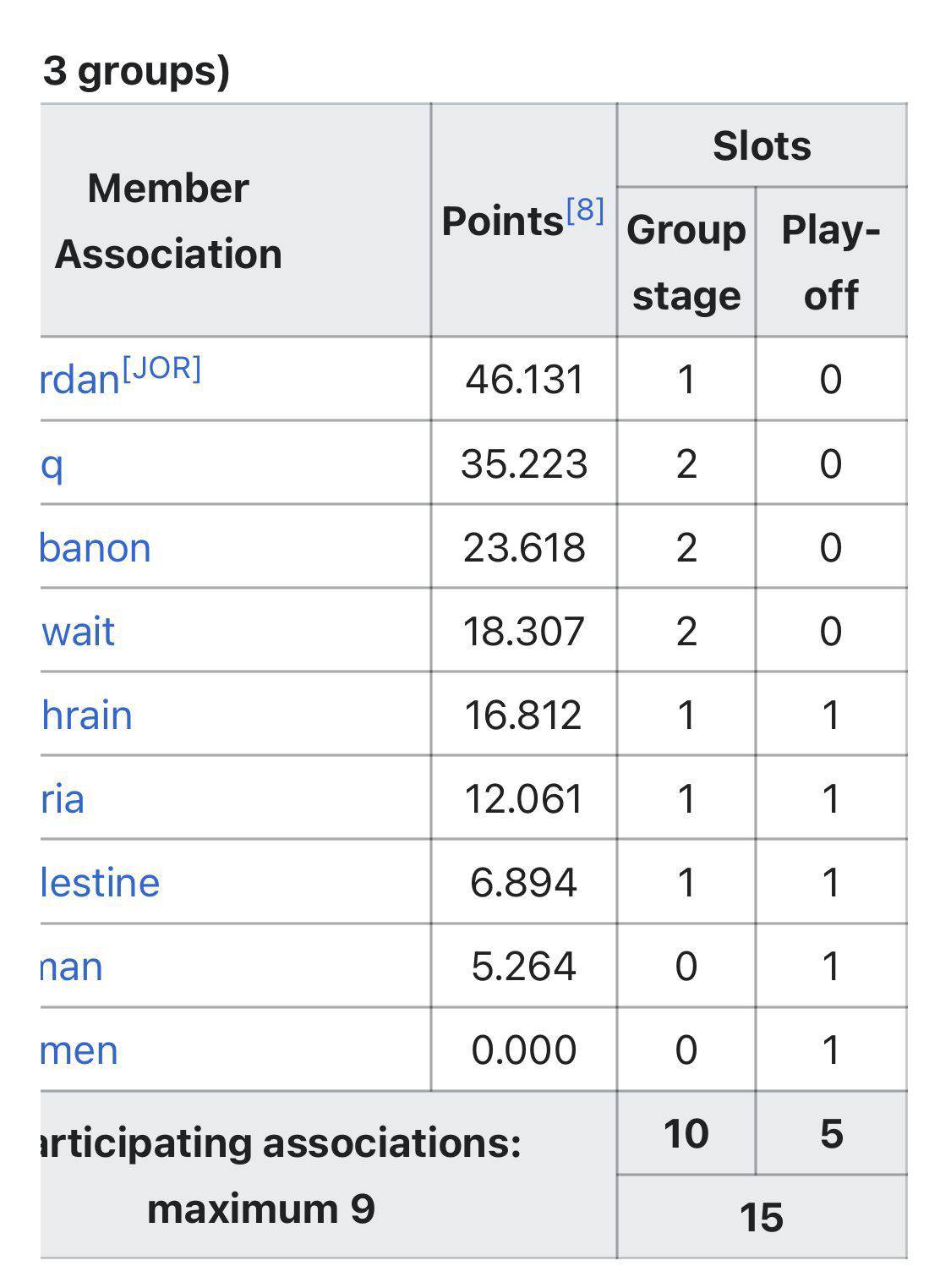Click the 'maximum 9' participating associations footer
The width and height of the screenshot is (951, 1288).
pyautogui.click(x=260, y=1209)
